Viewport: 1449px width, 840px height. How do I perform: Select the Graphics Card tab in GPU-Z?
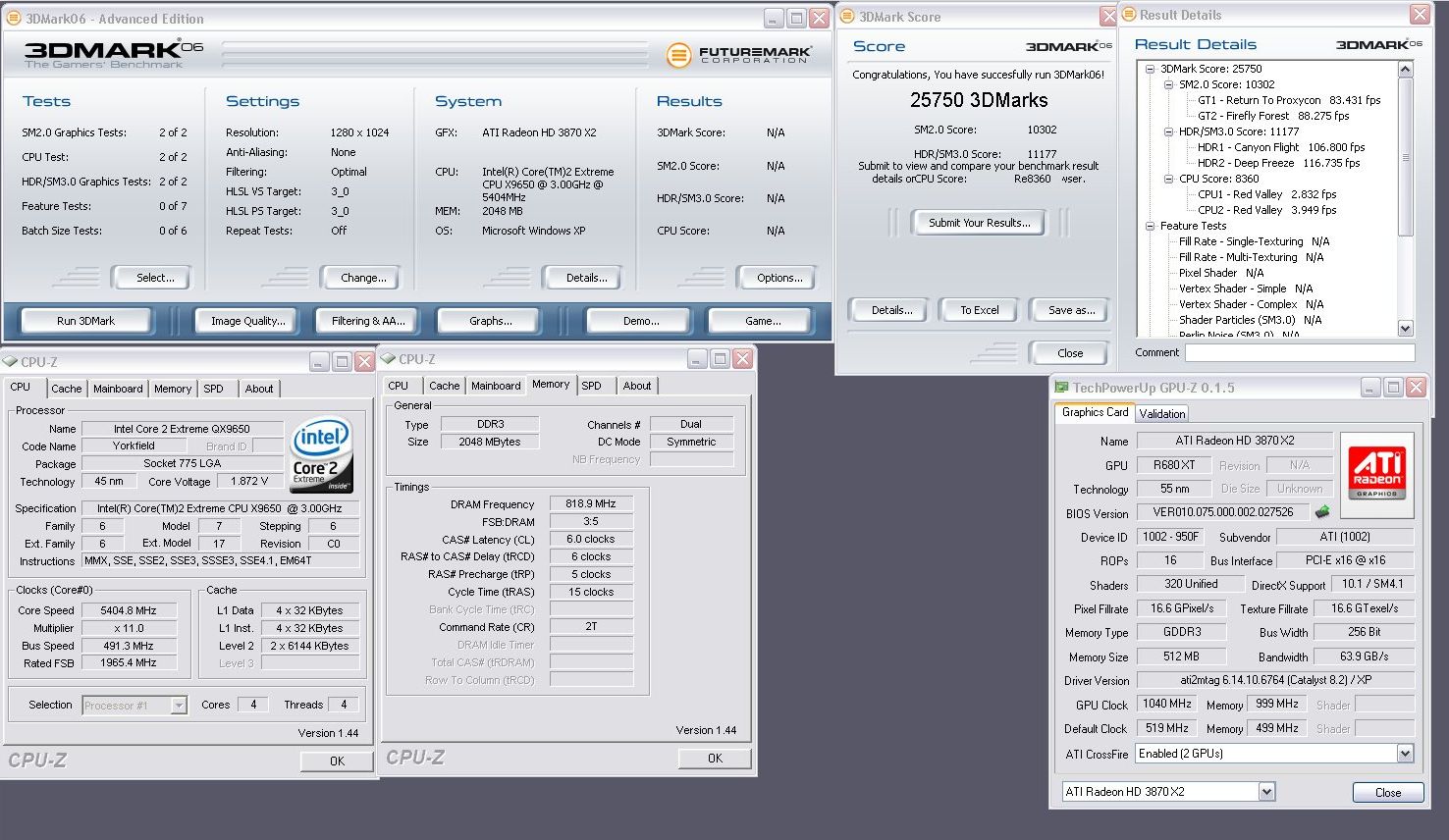click(x=1095, y=412)
